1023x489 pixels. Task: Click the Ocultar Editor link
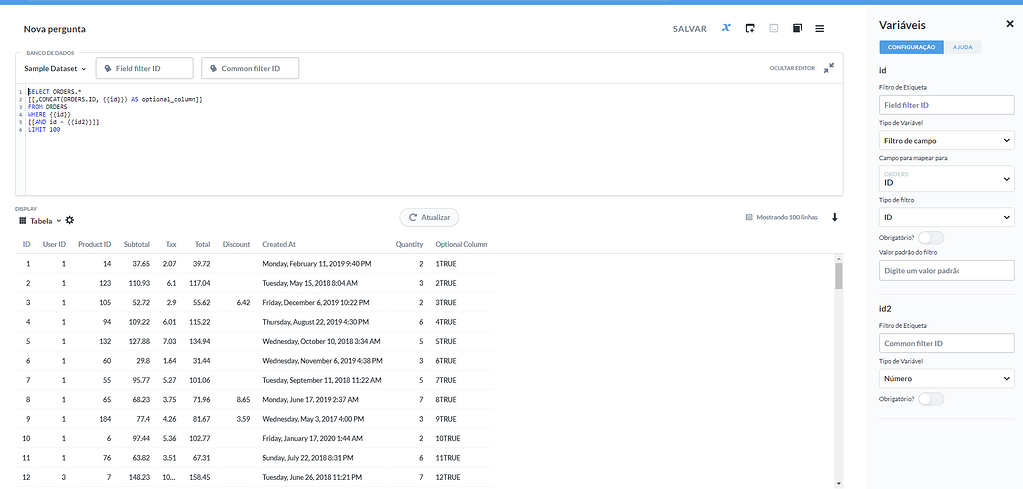[792, 68]
